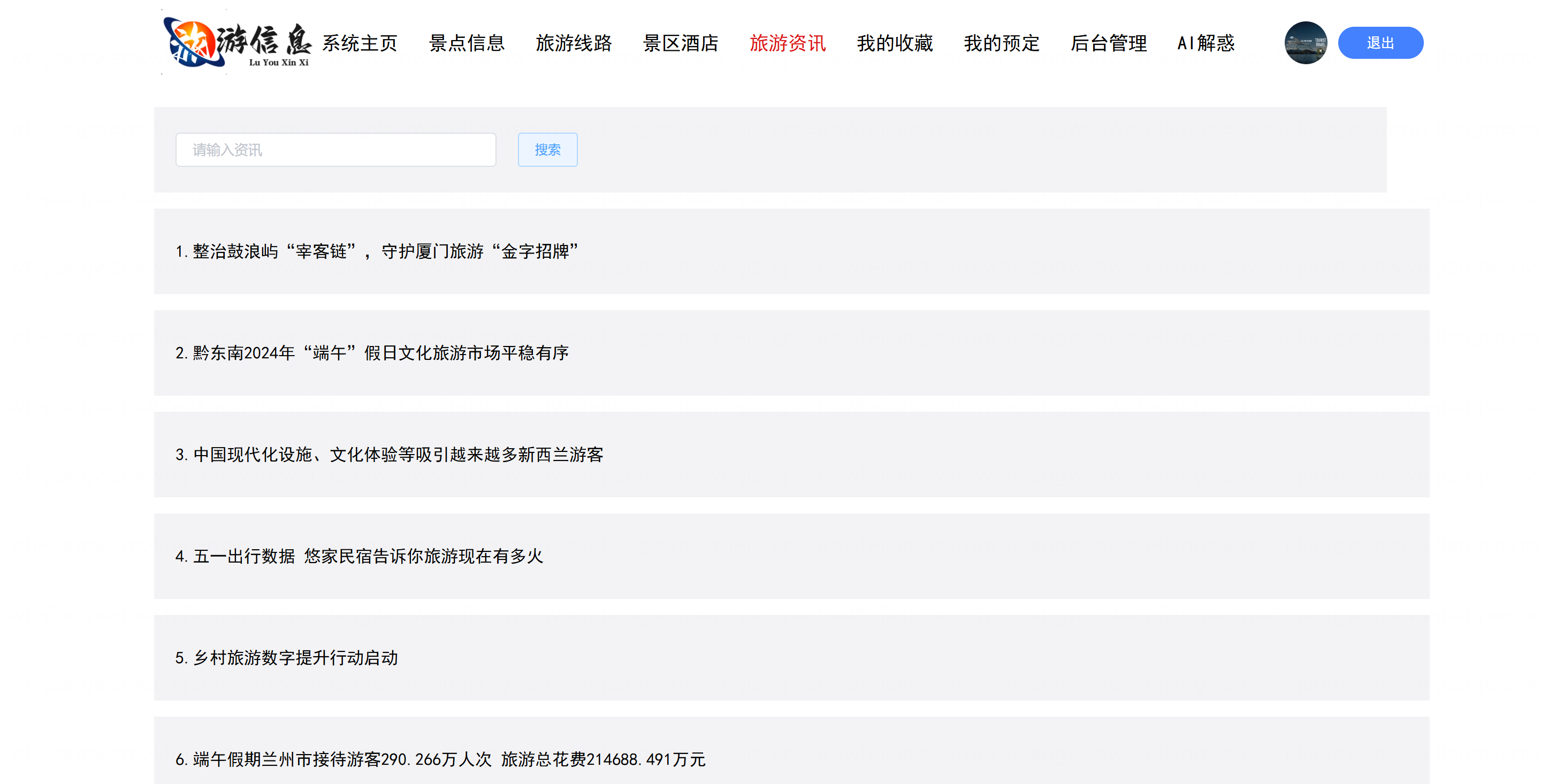Enter 后台管理 section

pyautogui.click(x=1109, y=43)
